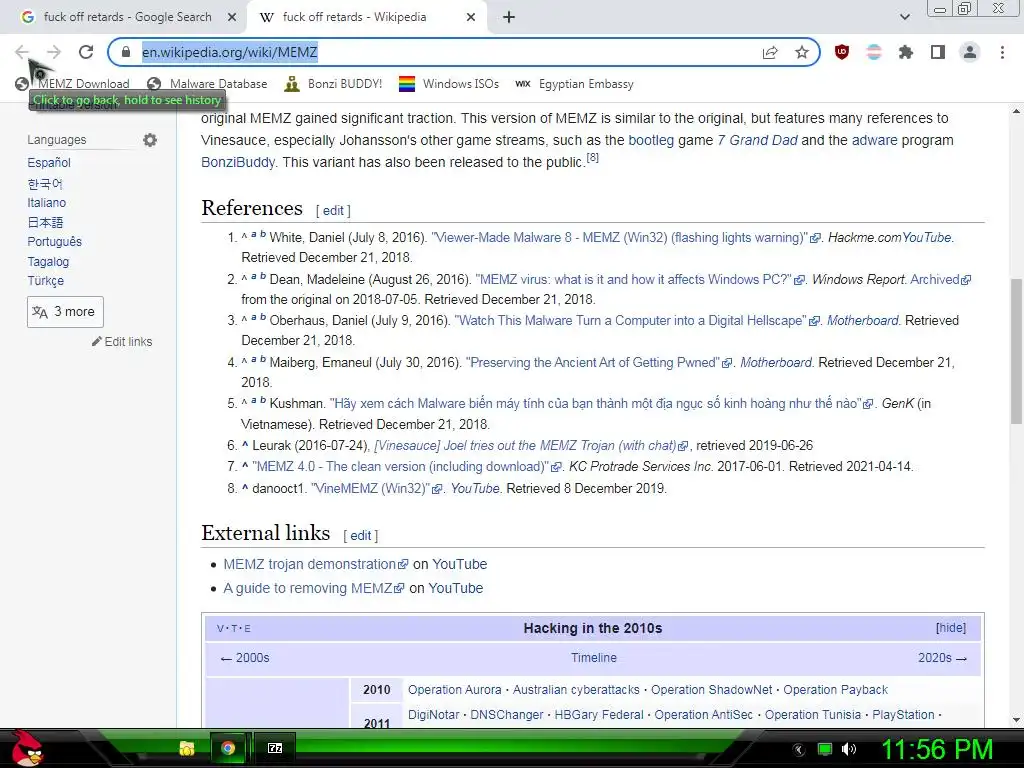Click the page vertical scrollbar thumb
Image resolution: width=1024 pixels, height=768 pixels.
[1016, 351]
